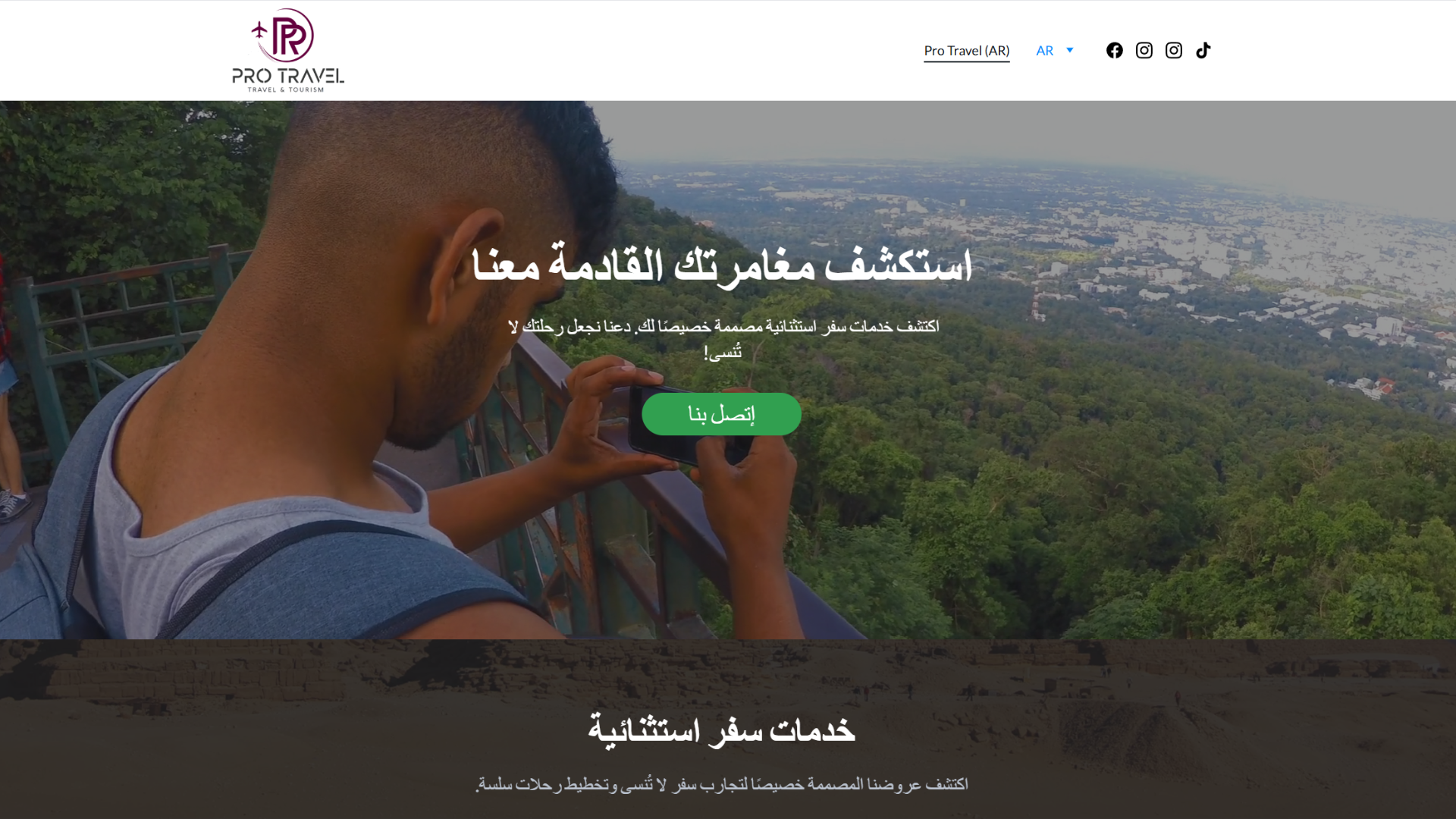Click the paragraph اكتشف عروضنا المصممة خصيصًا

pyautogui.click(x=721, y=784)
